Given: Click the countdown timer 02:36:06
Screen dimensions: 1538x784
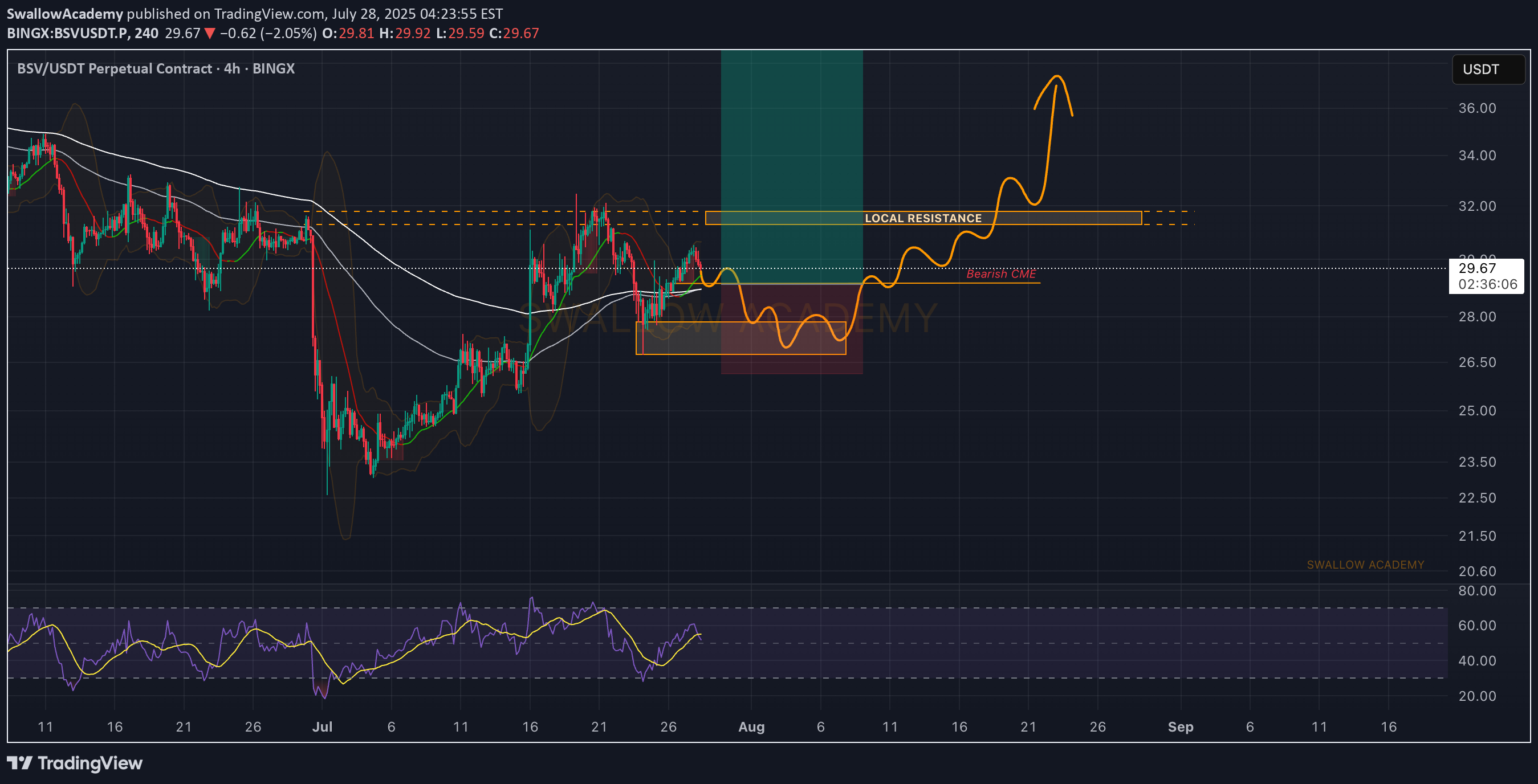Looking at the screenshot, I should [x=1487, y=284].
